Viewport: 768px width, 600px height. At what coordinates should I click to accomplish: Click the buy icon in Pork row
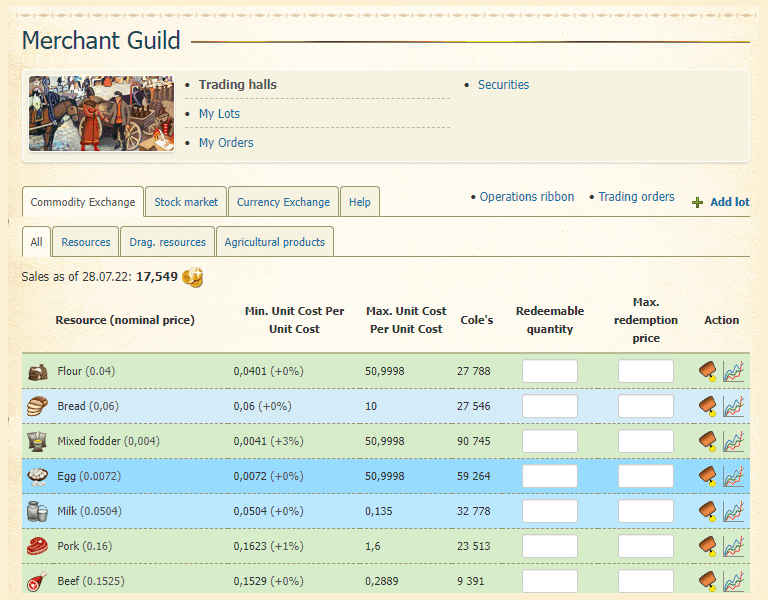(x=707, y=546)
